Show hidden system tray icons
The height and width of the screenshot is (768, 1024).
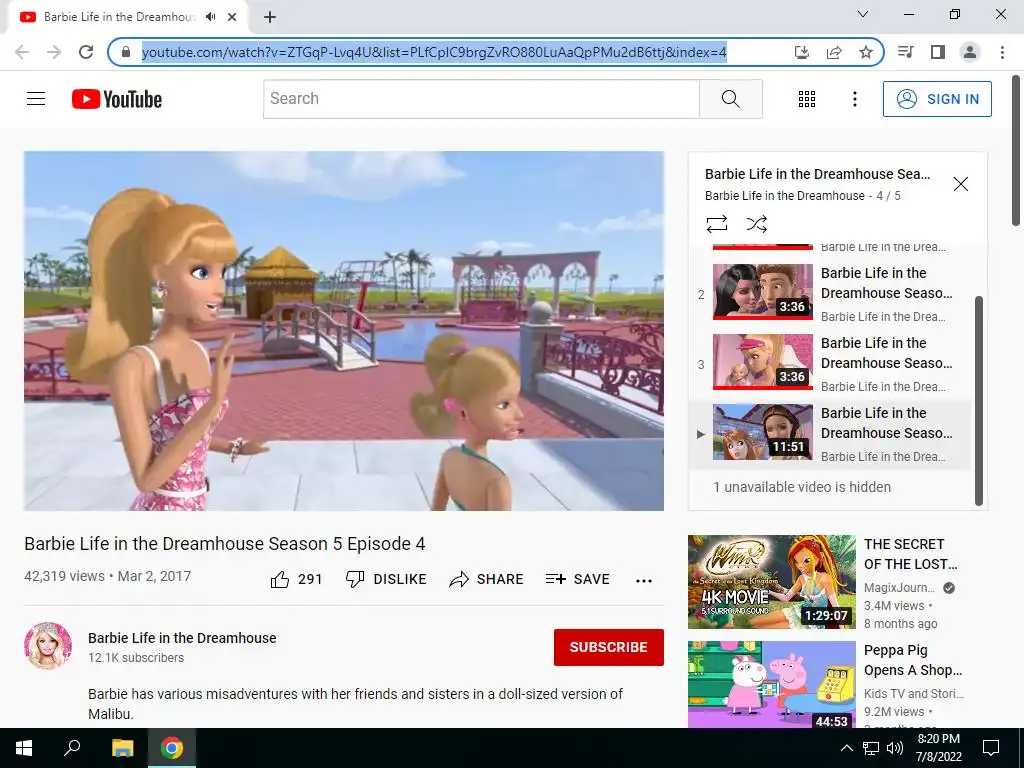point(846,748)
